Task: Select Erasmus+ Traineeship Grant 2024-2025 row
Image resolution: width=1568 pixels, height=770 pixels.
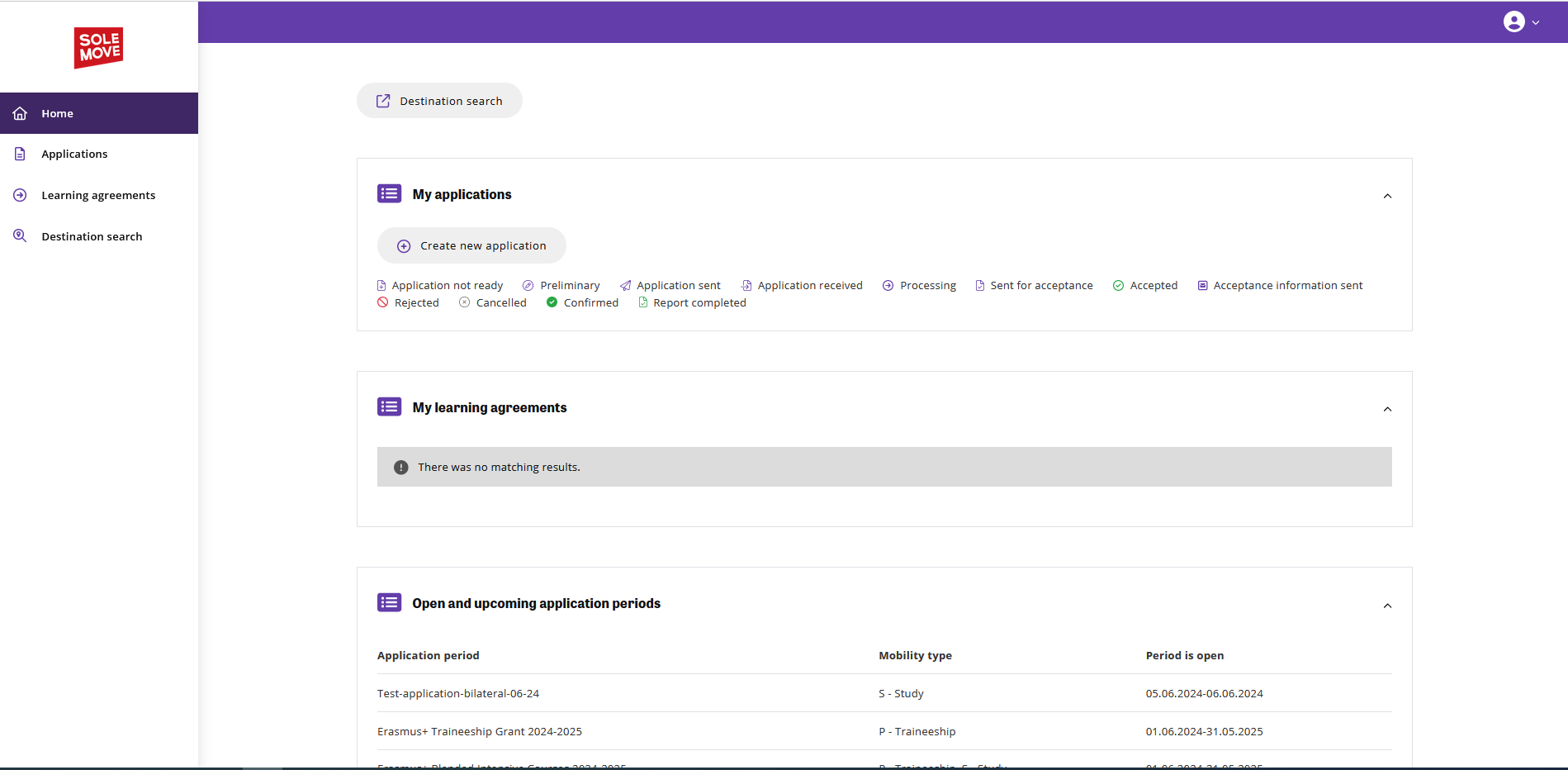Action: tap(479, 731)
